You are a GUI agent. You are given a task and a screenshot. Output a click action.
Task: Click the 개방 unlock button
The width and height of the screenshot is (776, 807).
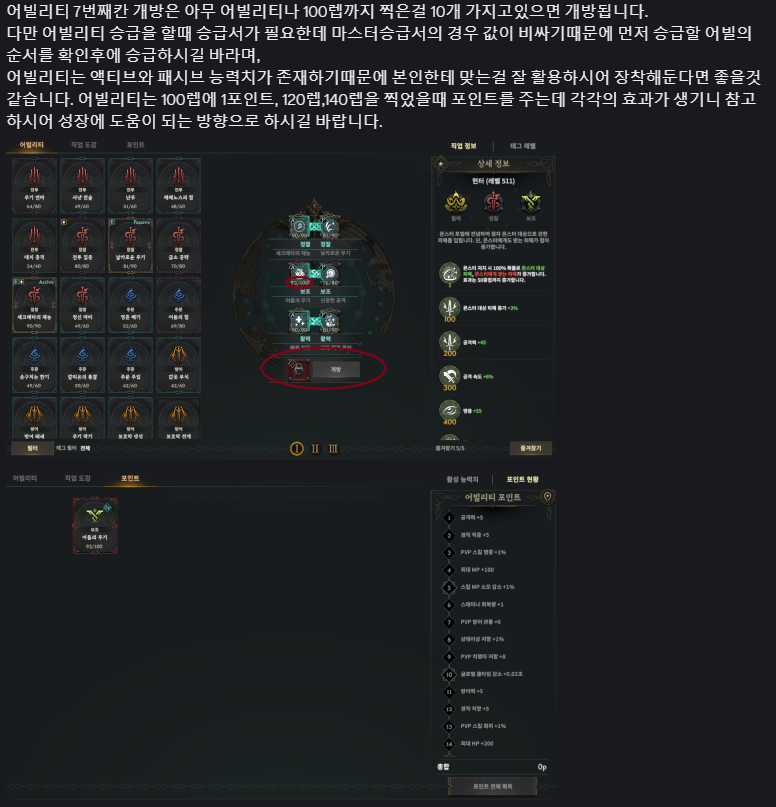[336, 370]
